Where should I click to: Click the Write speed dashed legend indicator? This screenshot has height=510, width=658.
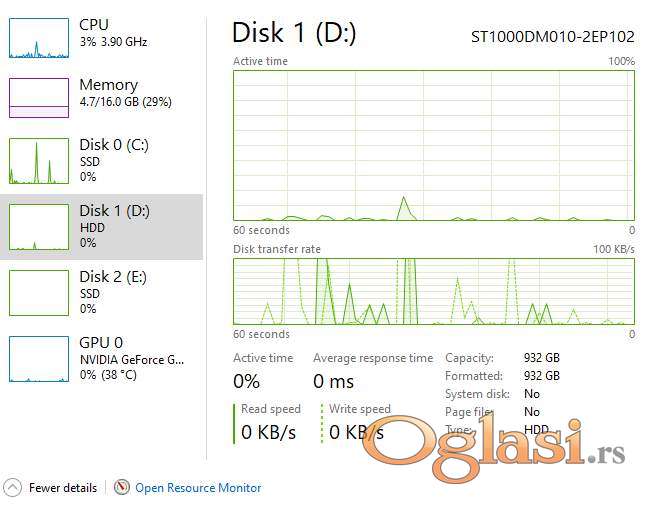pos(322,422)
